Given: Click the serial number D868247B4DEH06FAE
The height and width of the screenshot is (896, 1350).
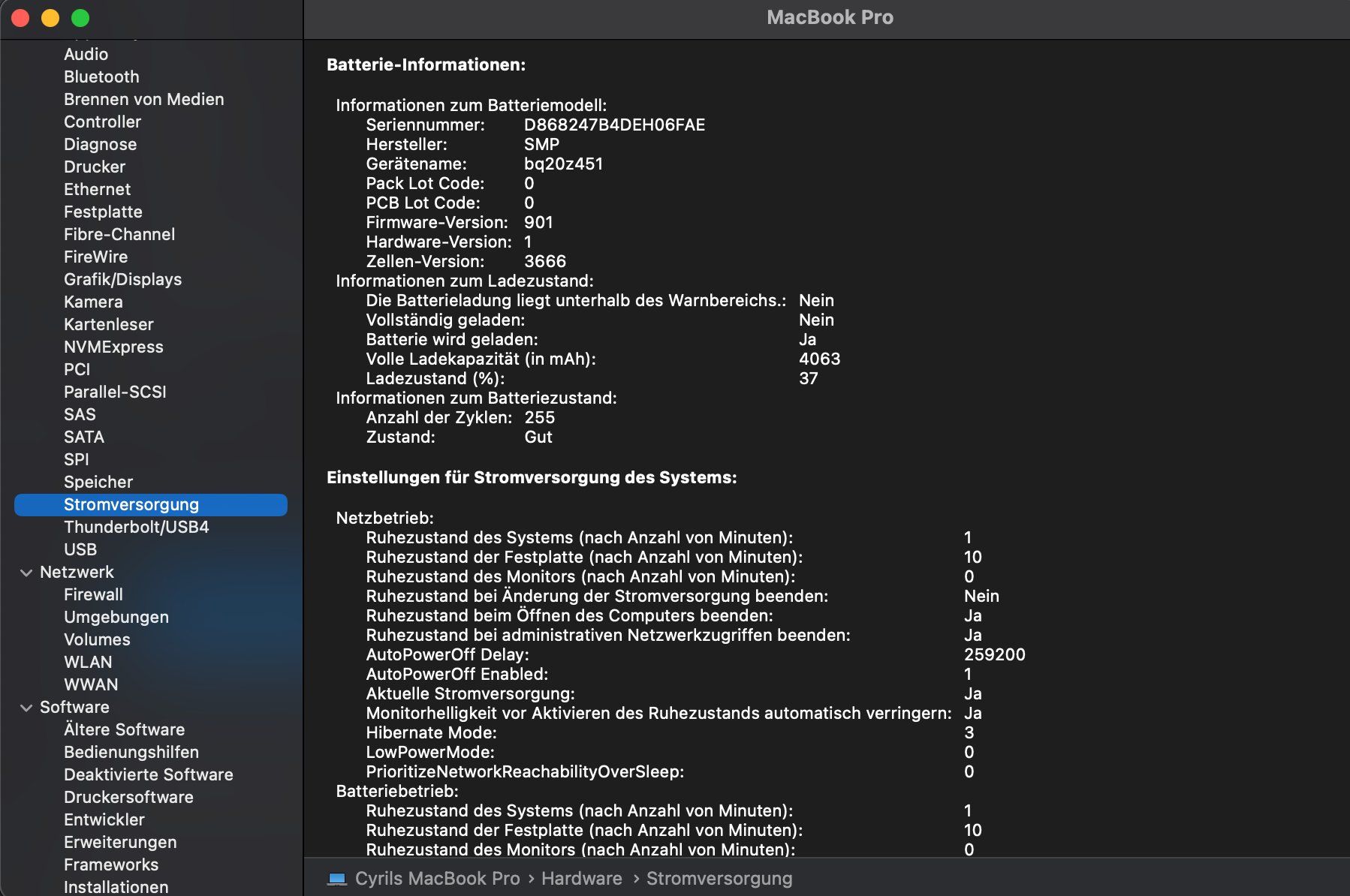Looking at the screenshot, I should pyautogui.click(x=614, y=125).
